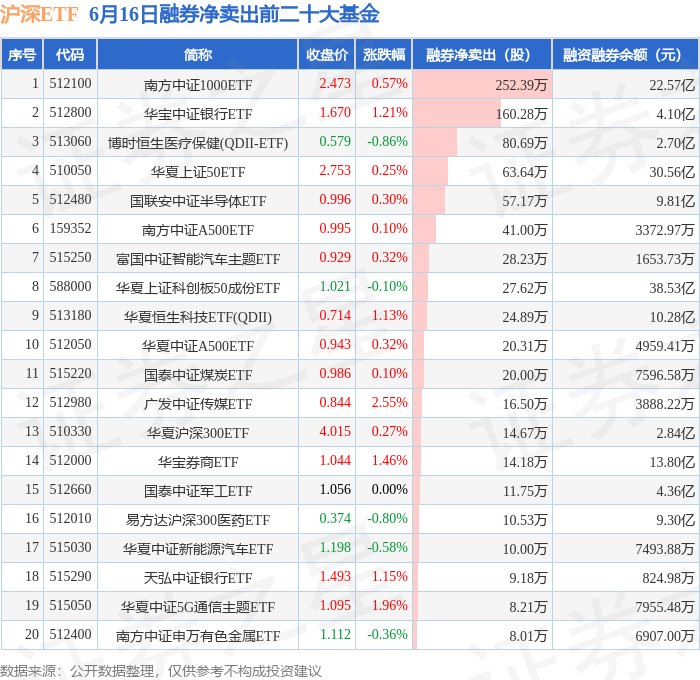Screen dimensions: 700x680
Task: Click the 0.00% change value
Action: [389, 490]
